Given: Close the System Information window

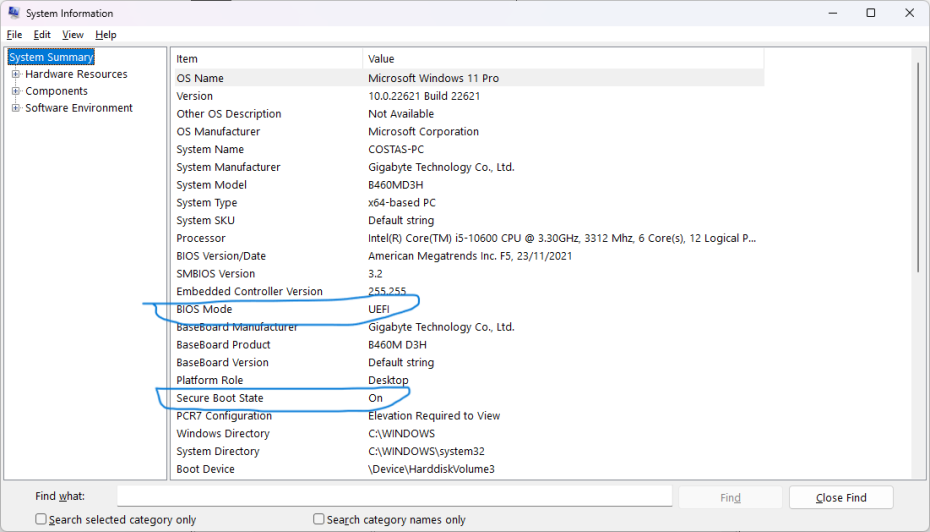Looking at the screenshot, I should (x=909, y=13).
